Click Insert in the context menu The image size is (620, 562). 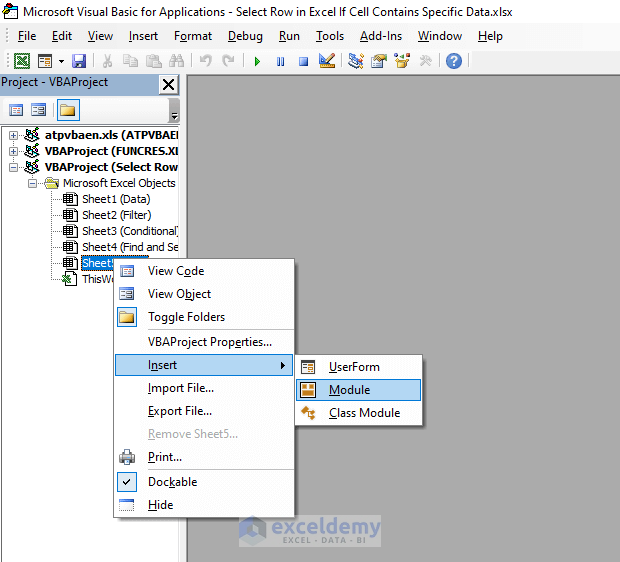click(204, 365)
